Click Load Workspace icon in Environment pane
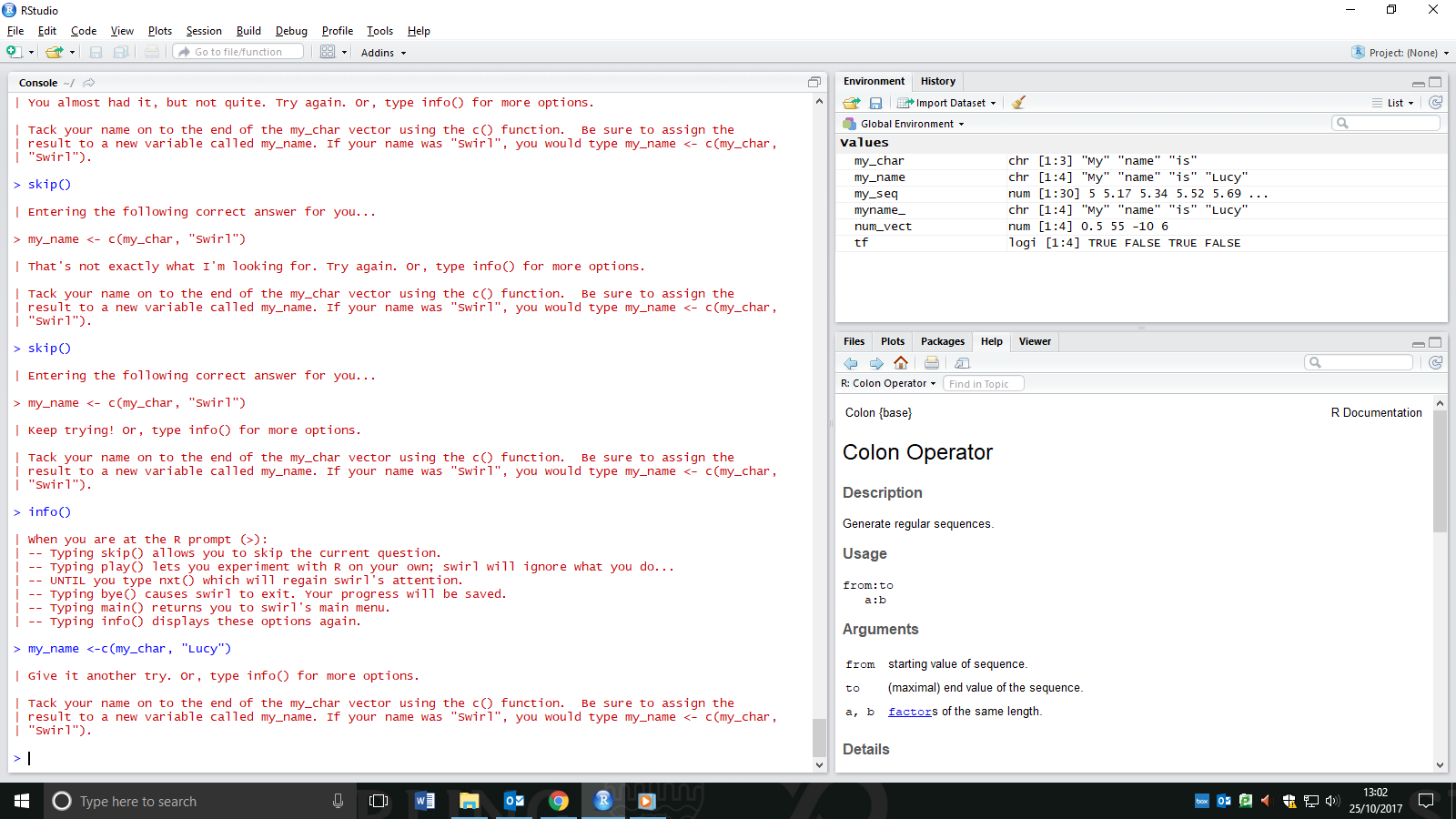The width and height of the screenshot is (1456, 819). point(852,103)
